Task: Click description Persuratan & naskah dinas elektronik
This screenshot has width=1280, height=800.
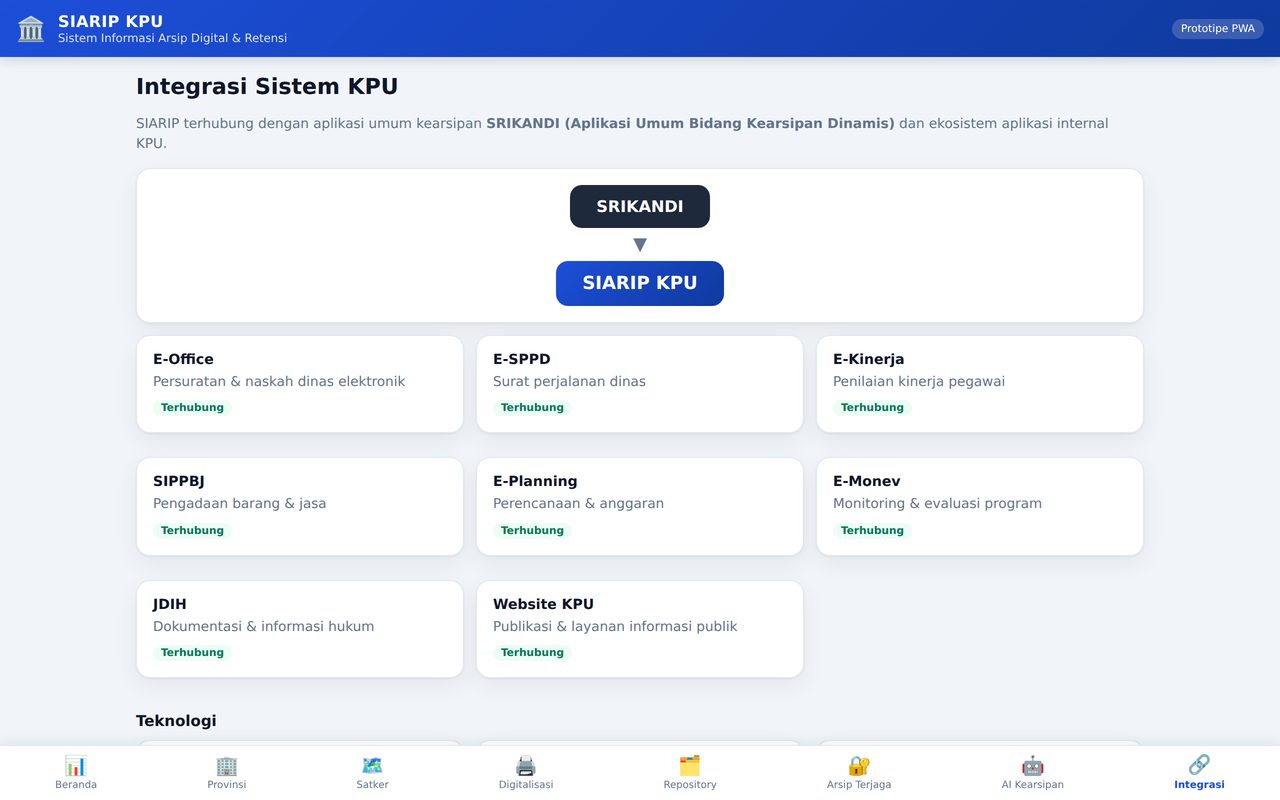Action: tap(279, 381)
